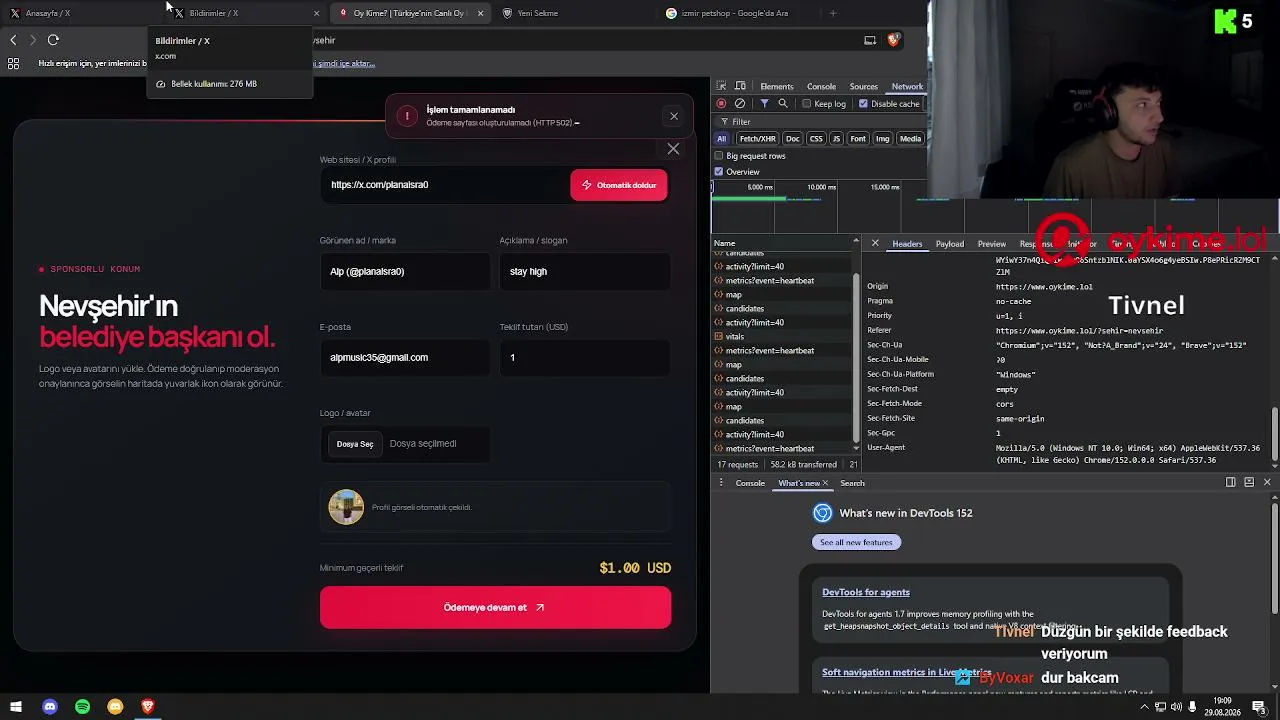Open the network search magnifier
The width and height of the screenshot is (1280, 720).
[783, 104]
